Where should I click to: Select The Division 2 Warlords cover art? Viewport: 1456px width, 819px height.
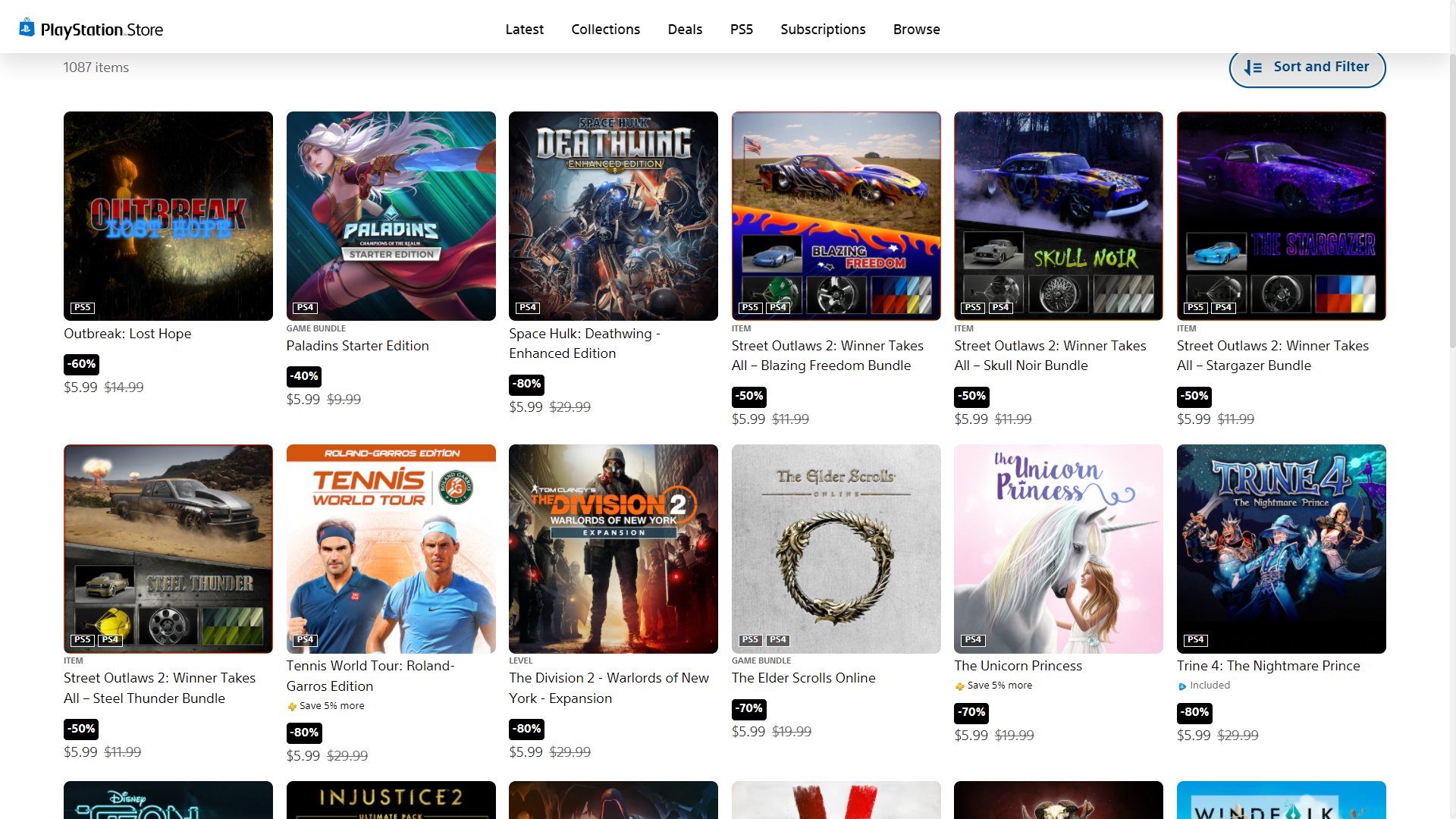(613, 549)
